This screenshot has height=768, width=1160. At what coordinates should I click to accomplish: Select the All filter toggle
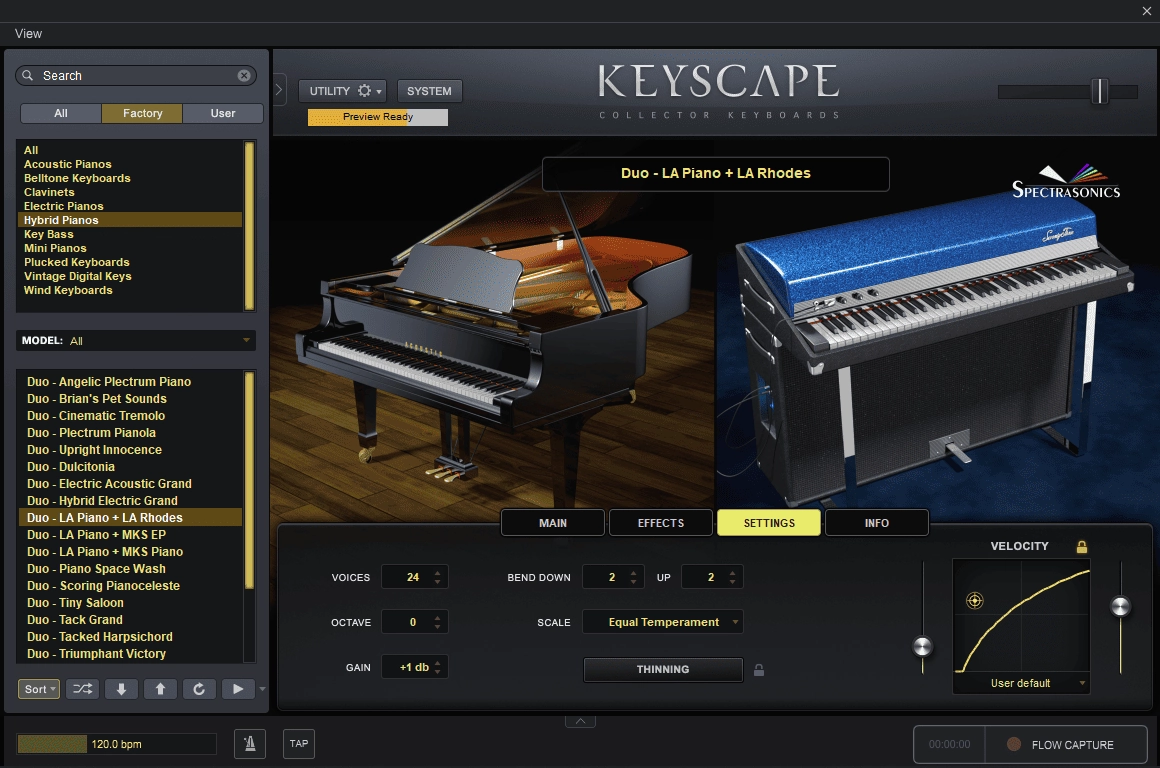click(61, 113)
